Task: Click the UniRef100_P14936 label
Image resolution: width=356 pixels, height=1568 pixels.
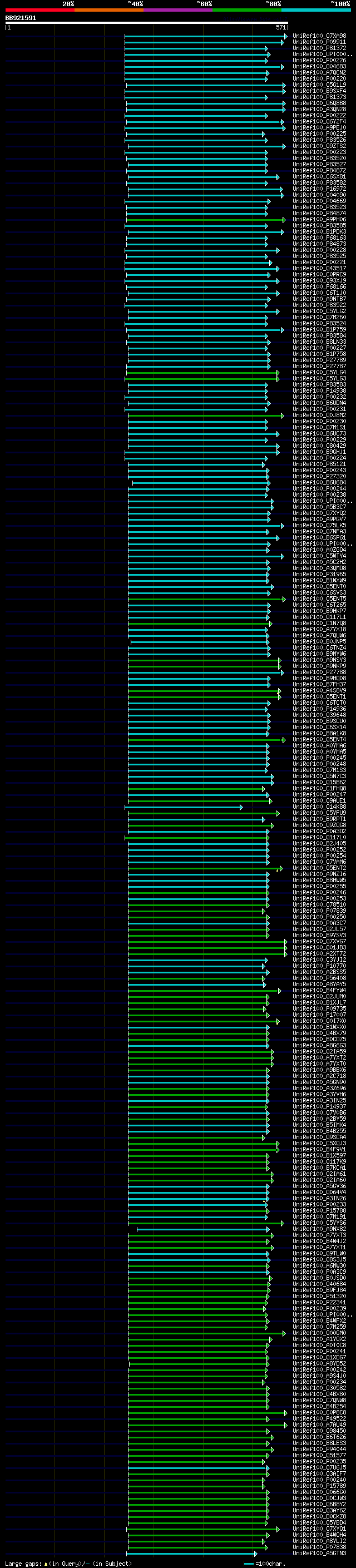Action: 319,709
